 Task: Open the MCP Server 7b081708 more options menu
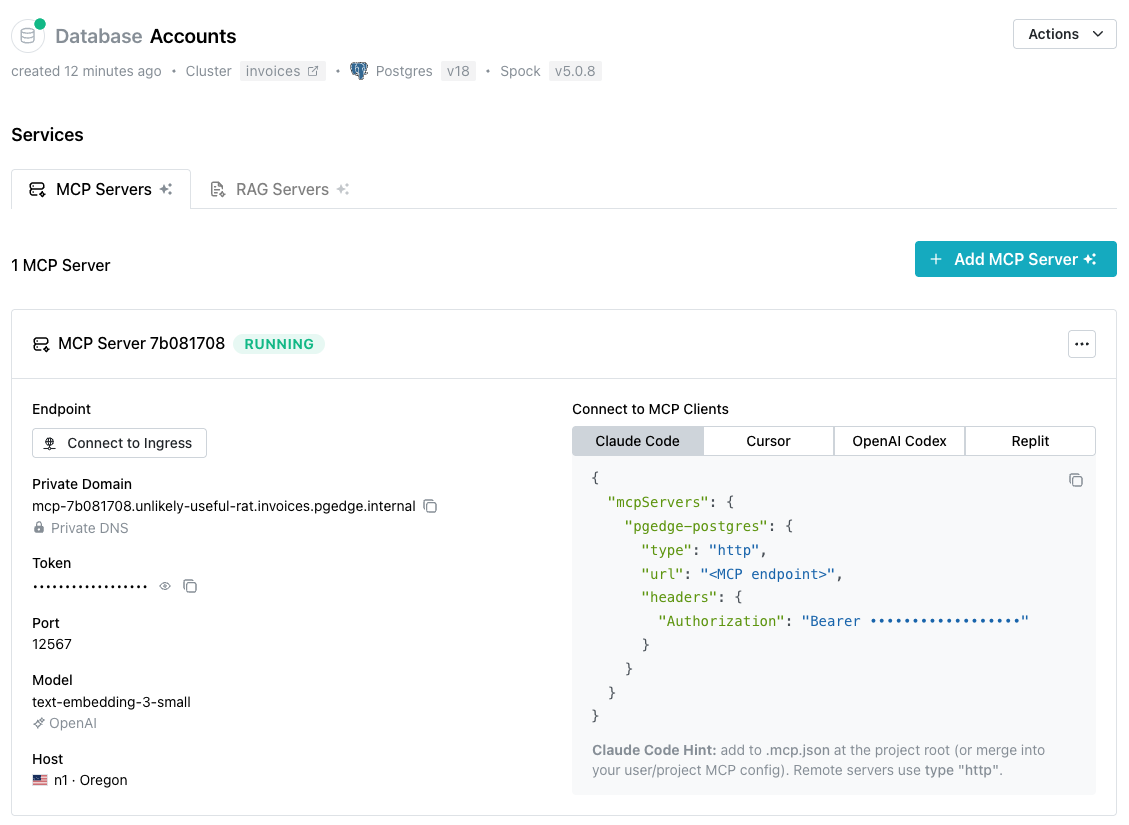point(1081,344)
